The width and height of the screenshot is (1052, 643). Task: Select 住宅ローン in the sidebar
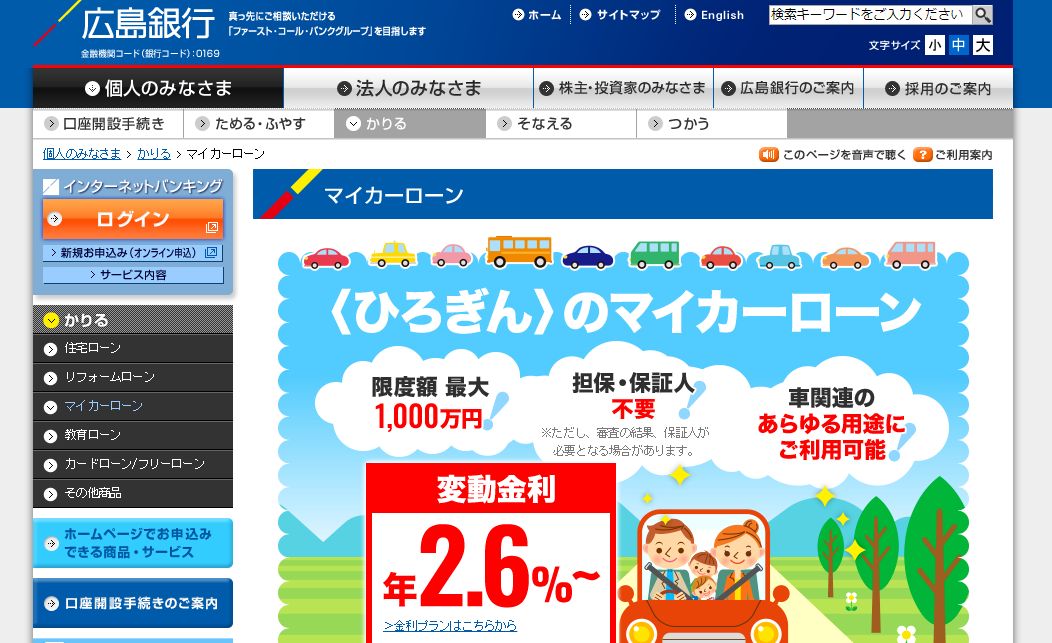[133, 348]
